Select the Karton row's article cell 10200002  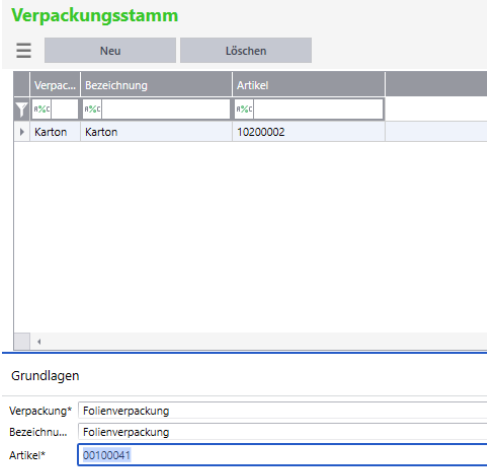[309, 132]
